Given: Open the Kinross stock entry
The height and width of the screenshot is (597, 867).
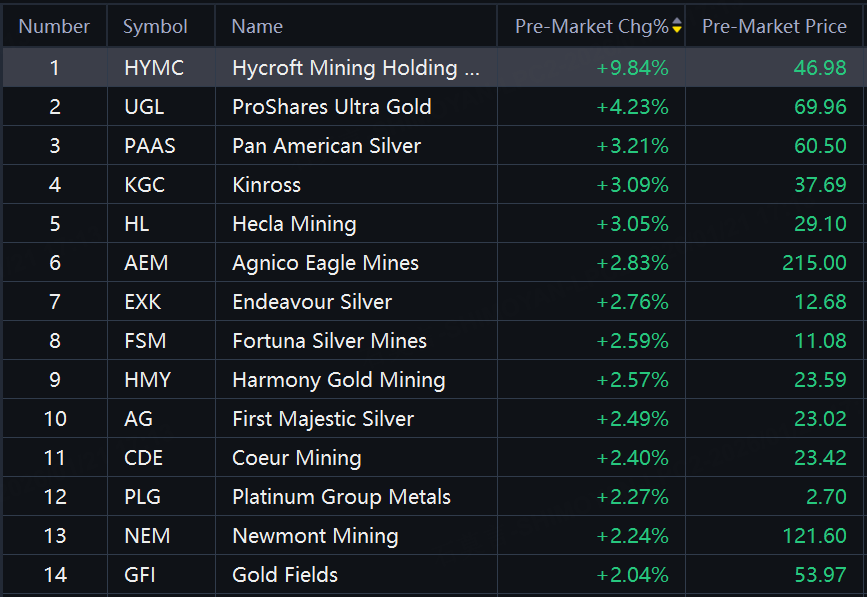Looking at the screenshot, I should [266, 185].
